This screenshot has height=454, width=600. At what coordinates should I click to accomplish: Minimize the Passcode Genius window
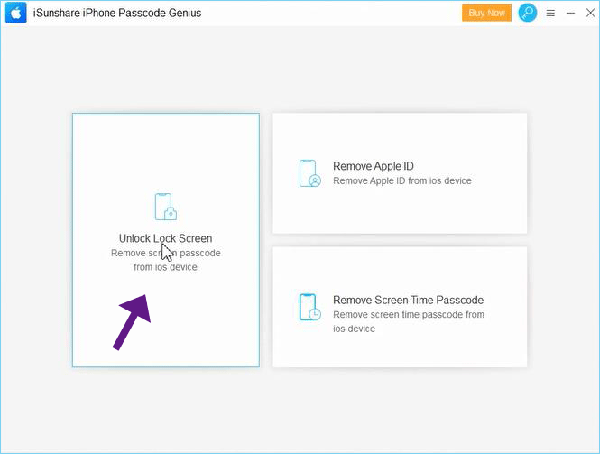[571, 13]
